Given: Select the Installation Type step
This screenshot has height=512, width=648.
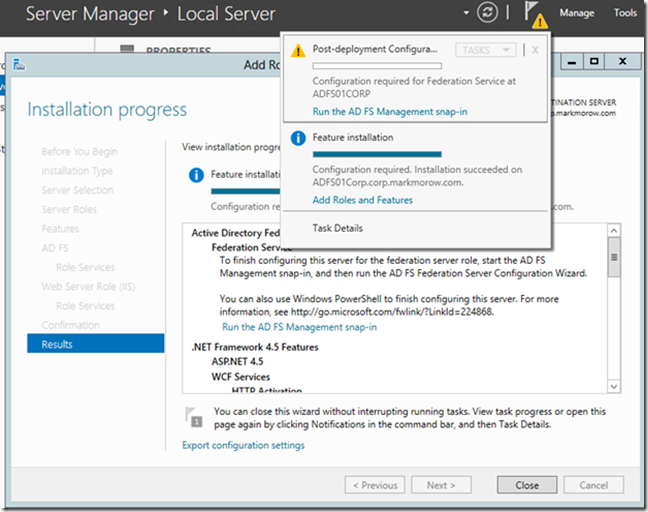Looking at the screenshot, I should [x=77, y=171].
